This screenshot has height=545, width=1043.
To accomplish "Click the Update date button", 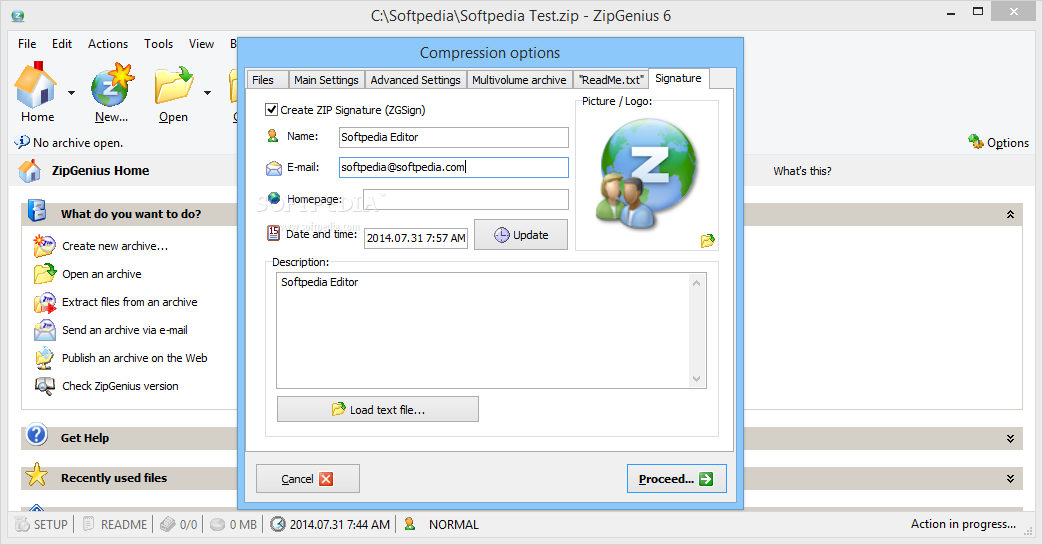I will 521,235.
